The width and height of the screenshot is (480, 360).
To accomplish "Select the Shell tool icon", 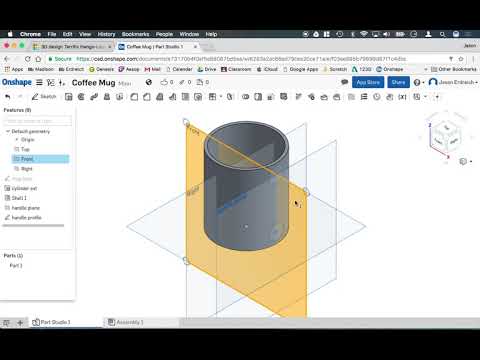I will 185,97.
